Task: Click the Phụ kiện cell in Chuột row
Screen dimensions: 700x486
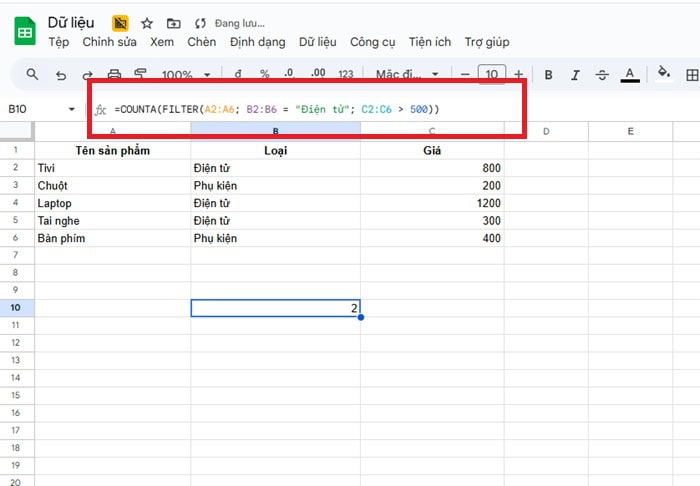Action: (x=275, y=185)
